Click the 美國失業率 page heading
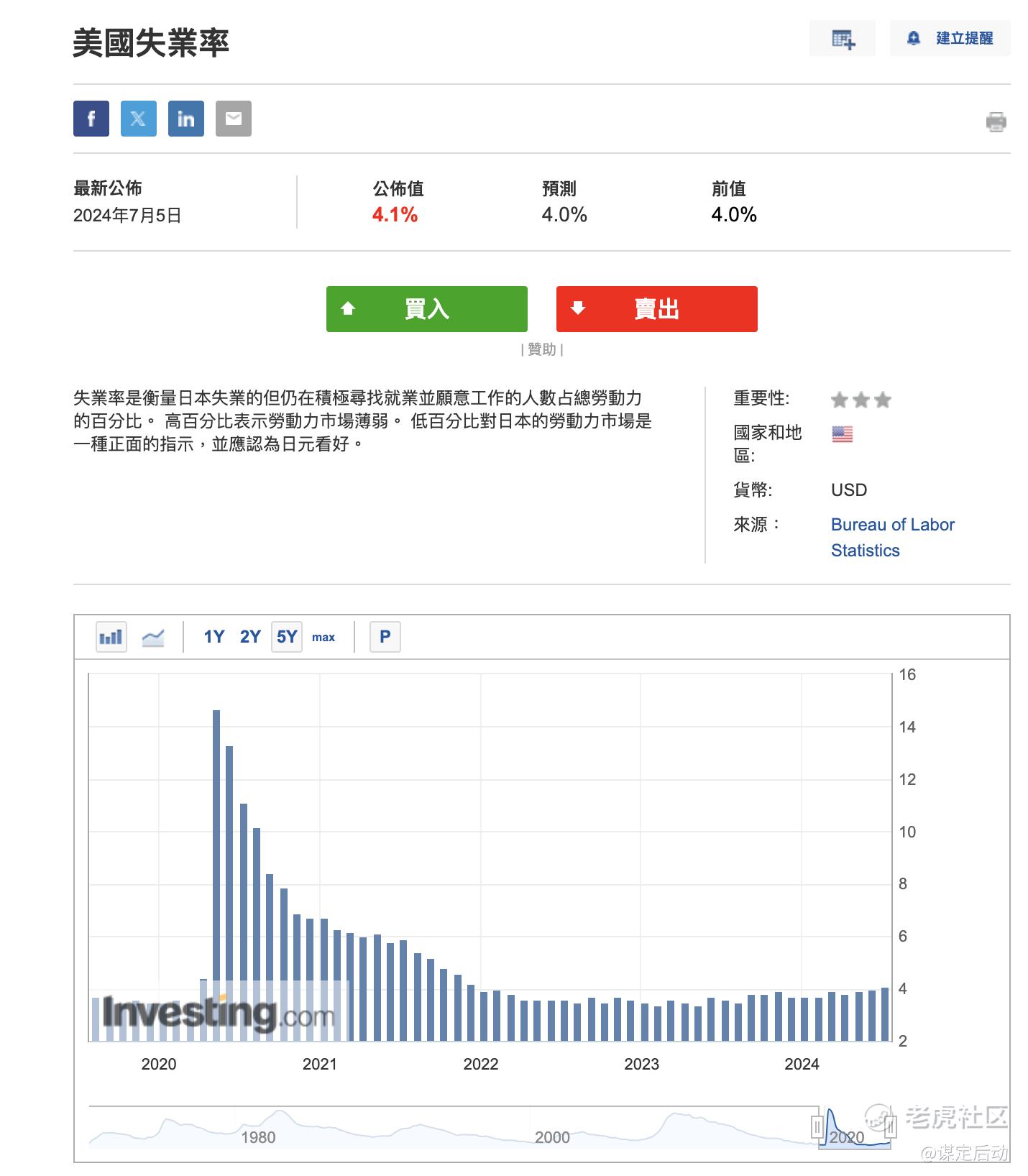 (151, 43)
